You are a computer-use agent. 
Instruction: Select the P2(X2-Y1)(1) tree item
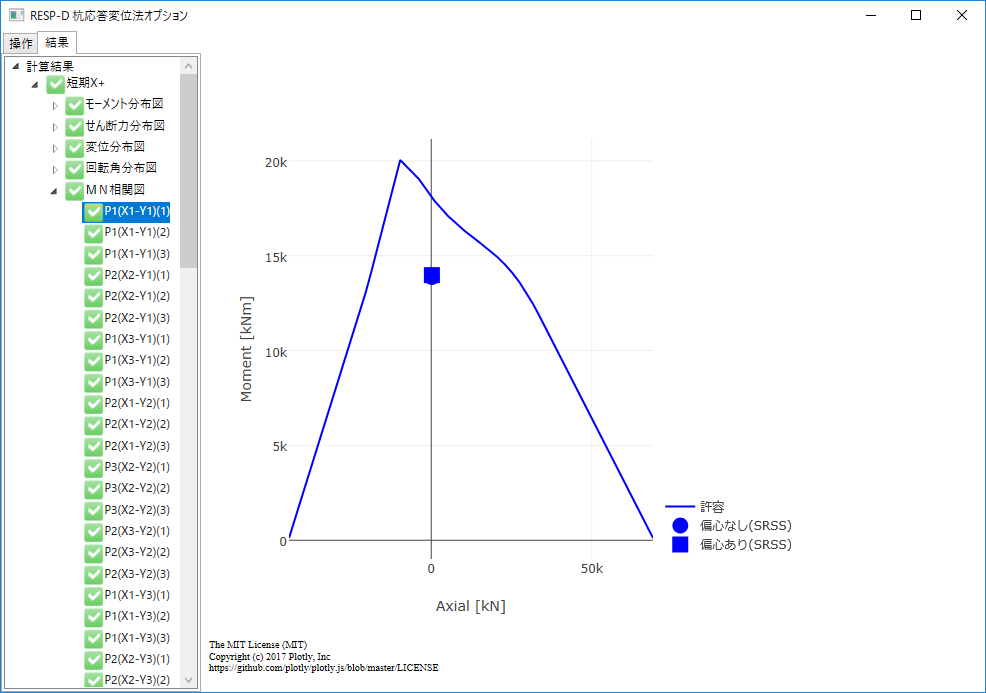137,275
